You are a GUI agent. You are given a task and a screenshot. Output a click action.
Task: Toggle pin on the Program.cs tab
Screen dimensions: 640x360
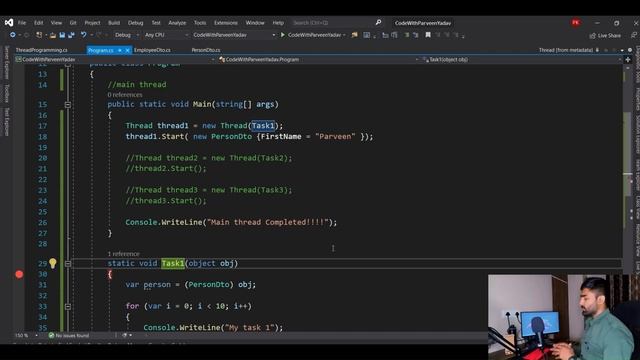click(x=120, y=50)
